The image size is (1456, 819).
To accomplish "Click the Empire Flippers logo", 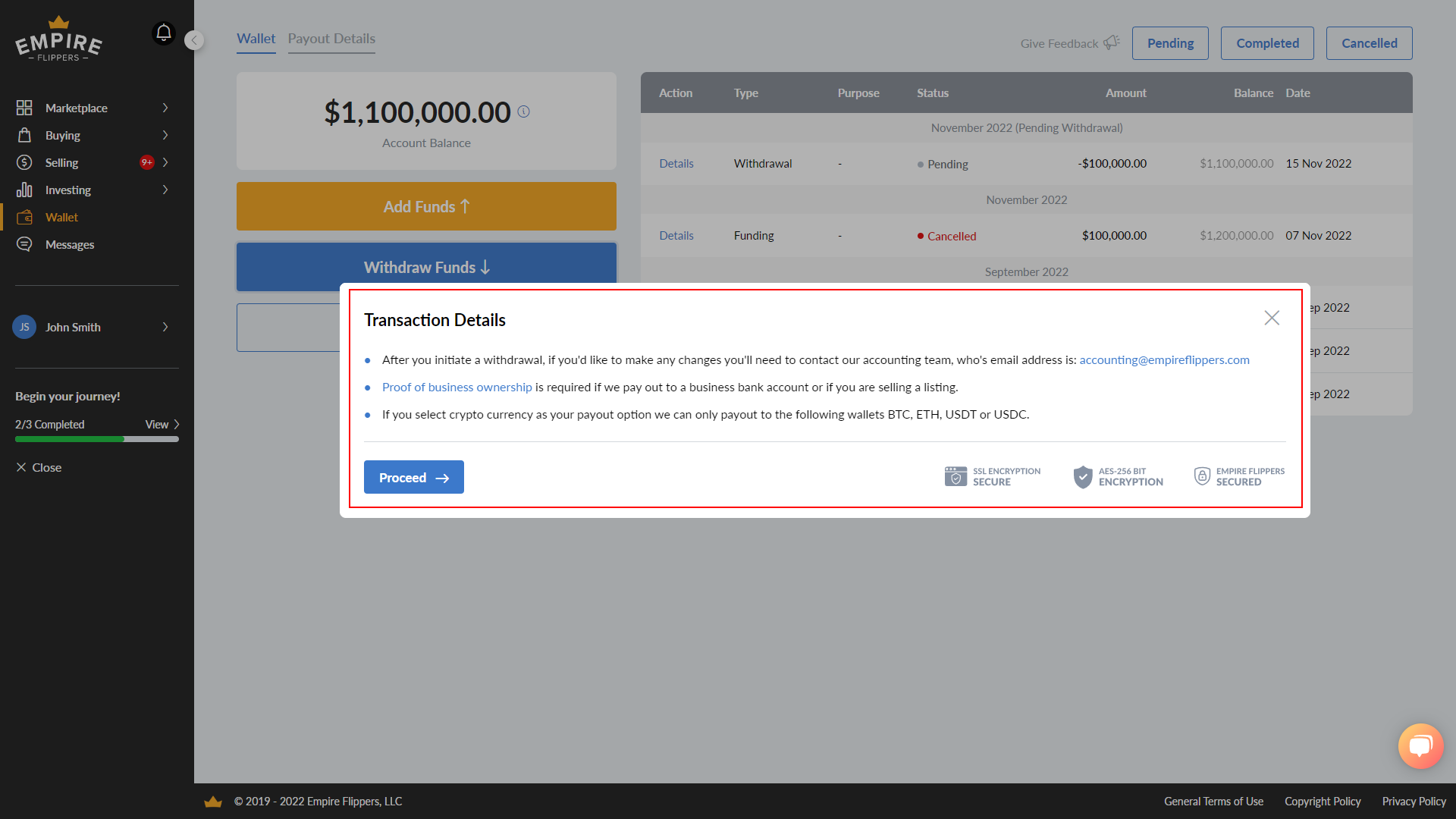I will point(58,39).
